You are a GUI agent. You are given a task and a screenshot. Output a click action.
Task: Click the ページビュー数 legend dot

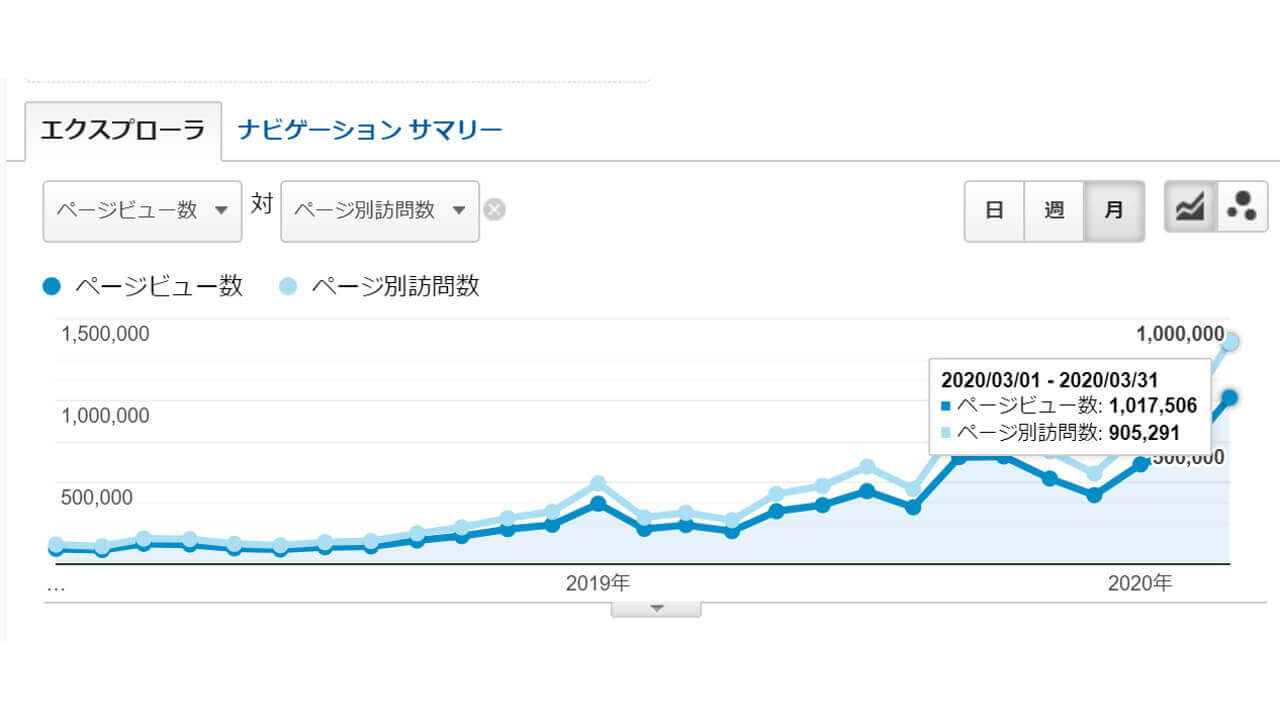53,287
